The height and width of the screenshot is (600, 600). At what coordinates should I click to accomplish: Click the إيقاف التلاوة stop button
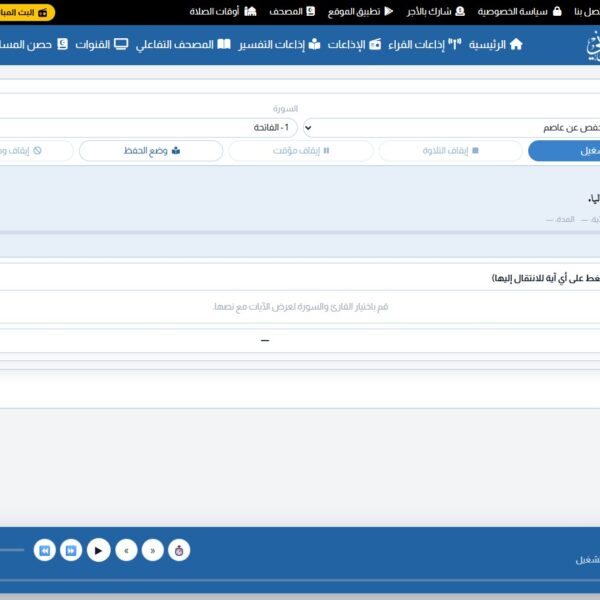point(450,151)
